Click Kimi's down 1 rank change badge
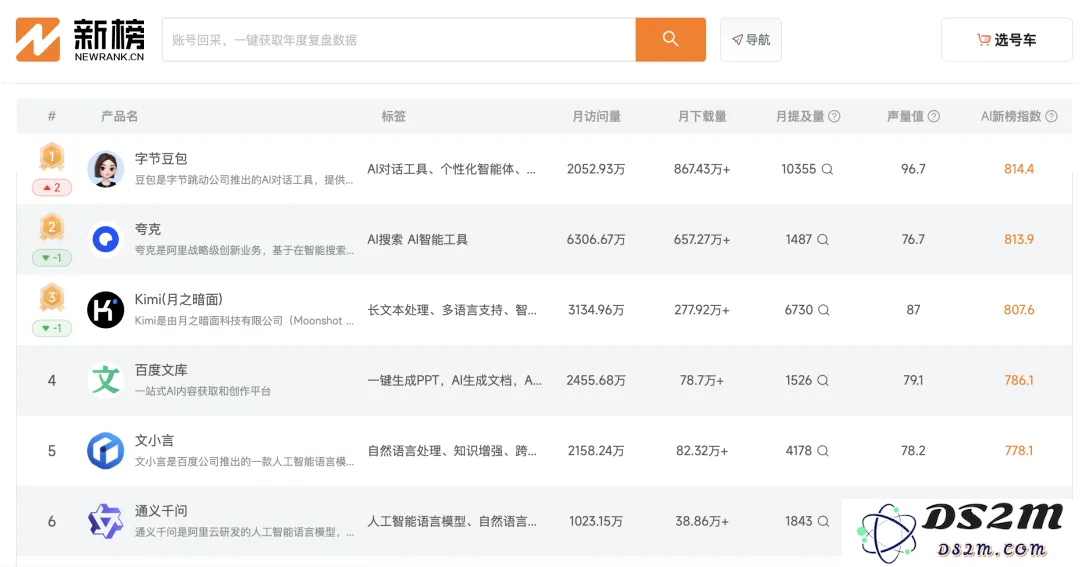This screenshot has width=1080, height=567. pyautogui.click(x=52, y=328)
